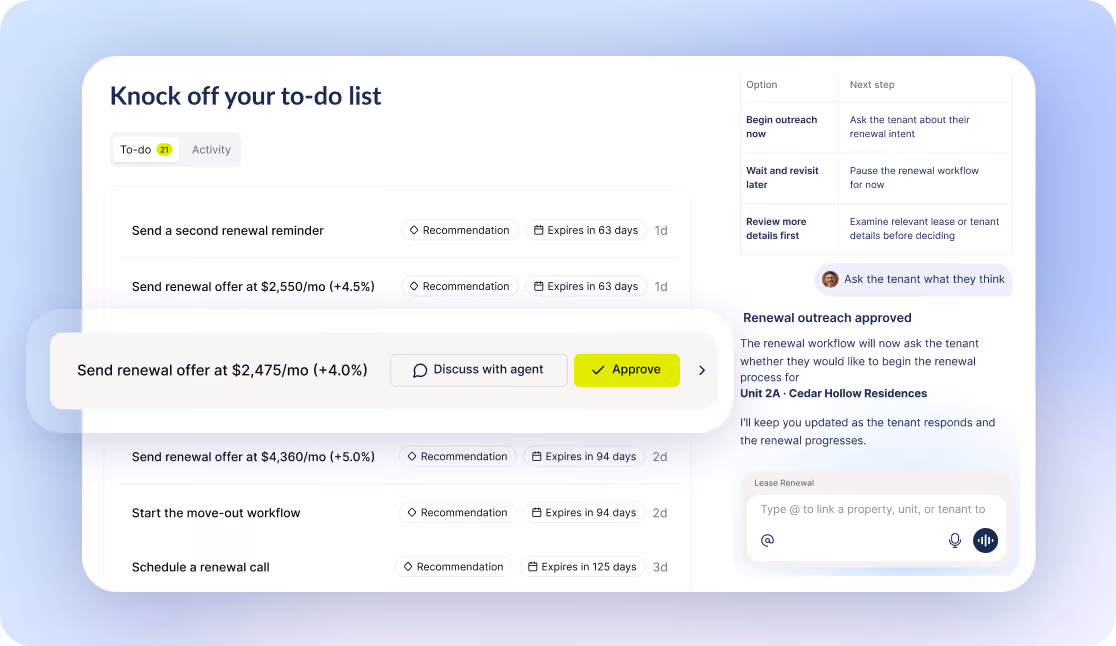Click calendar icon in Expires in 125 days
This screenshot has width=1116, height=646.
(532, 566)
